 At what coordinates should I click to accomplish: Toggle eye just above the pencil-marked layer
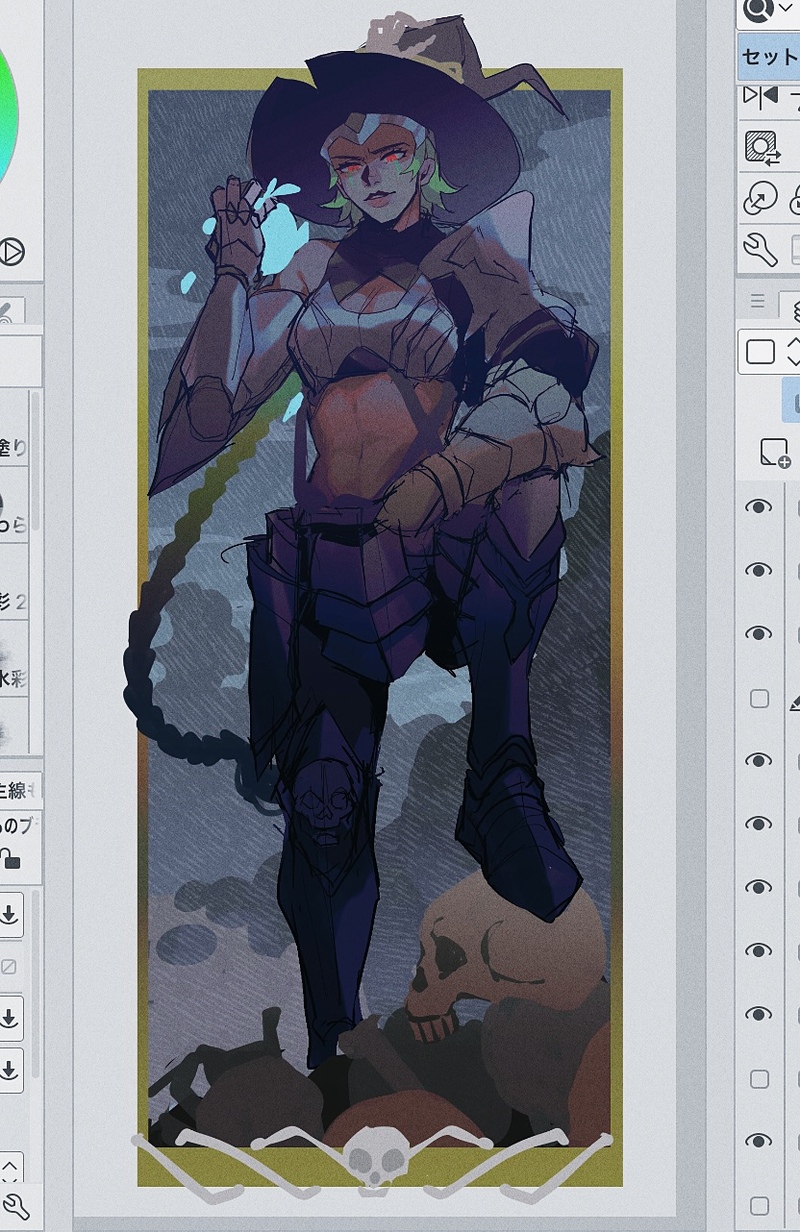[760, 634]
